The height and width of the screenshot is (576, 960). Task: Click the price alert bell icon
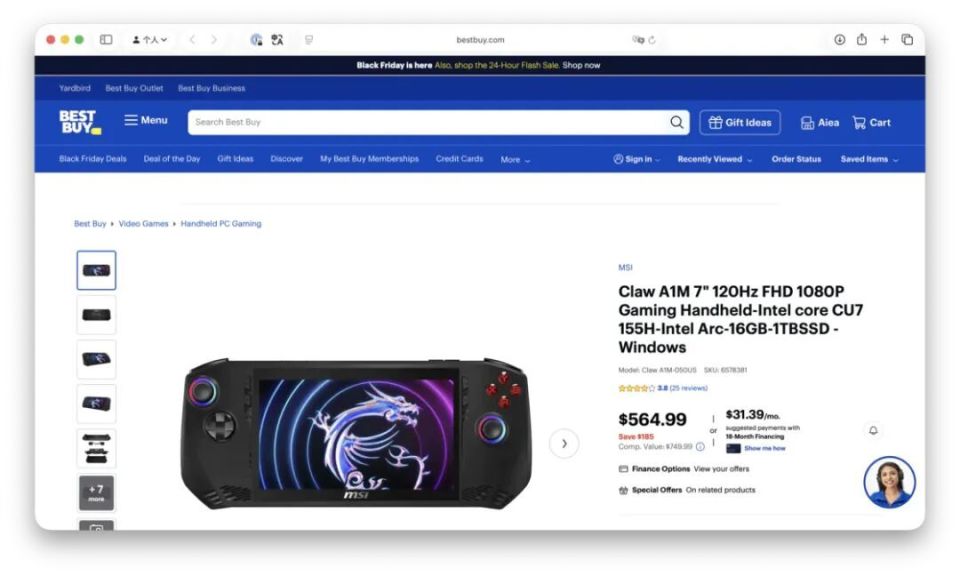[x=873, y=430]
